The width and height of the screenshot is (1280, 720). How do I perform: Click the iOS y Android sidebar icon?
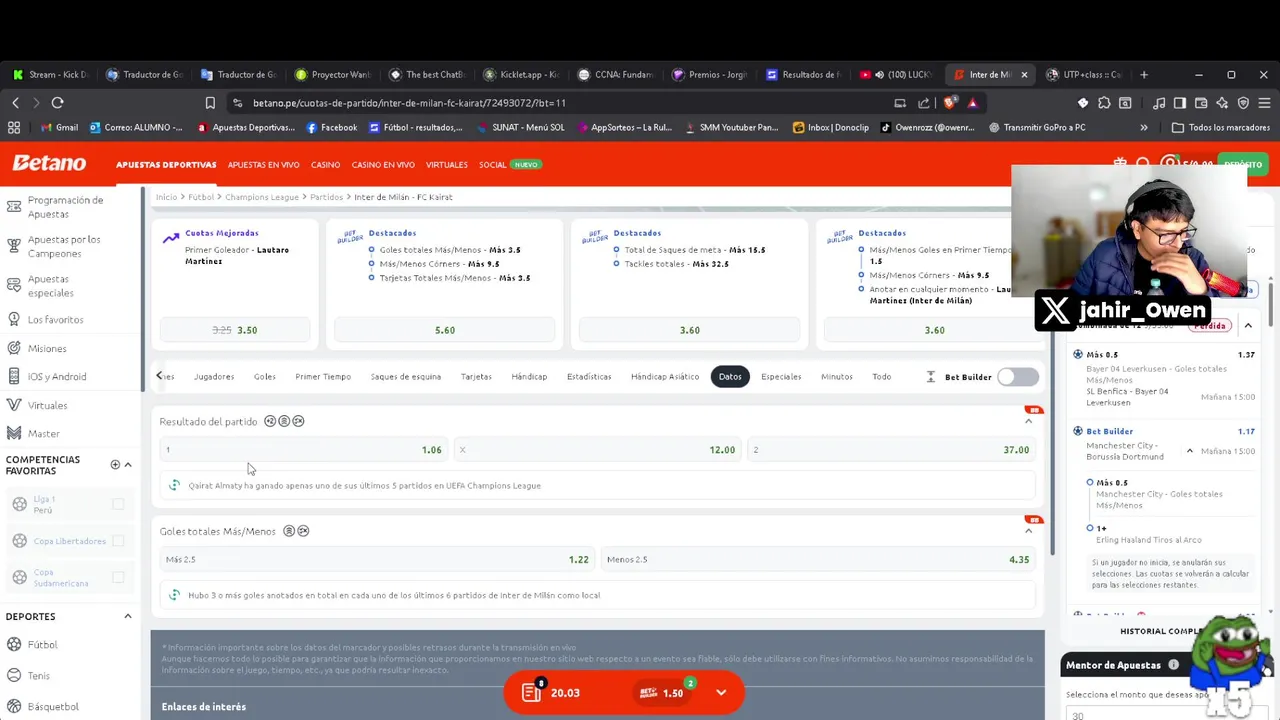pos(14,376)
